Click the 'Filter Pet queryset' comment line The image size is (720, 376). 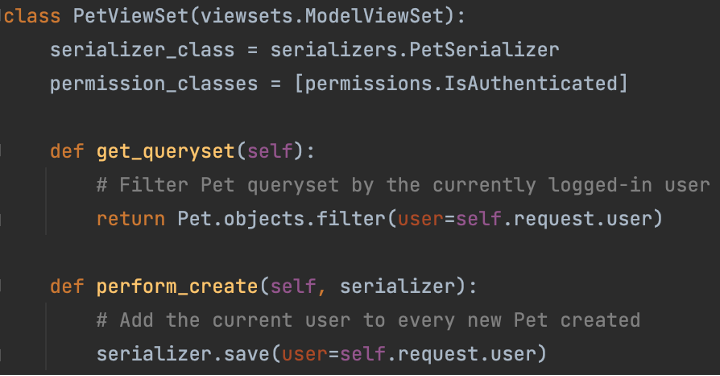point(403,185)
